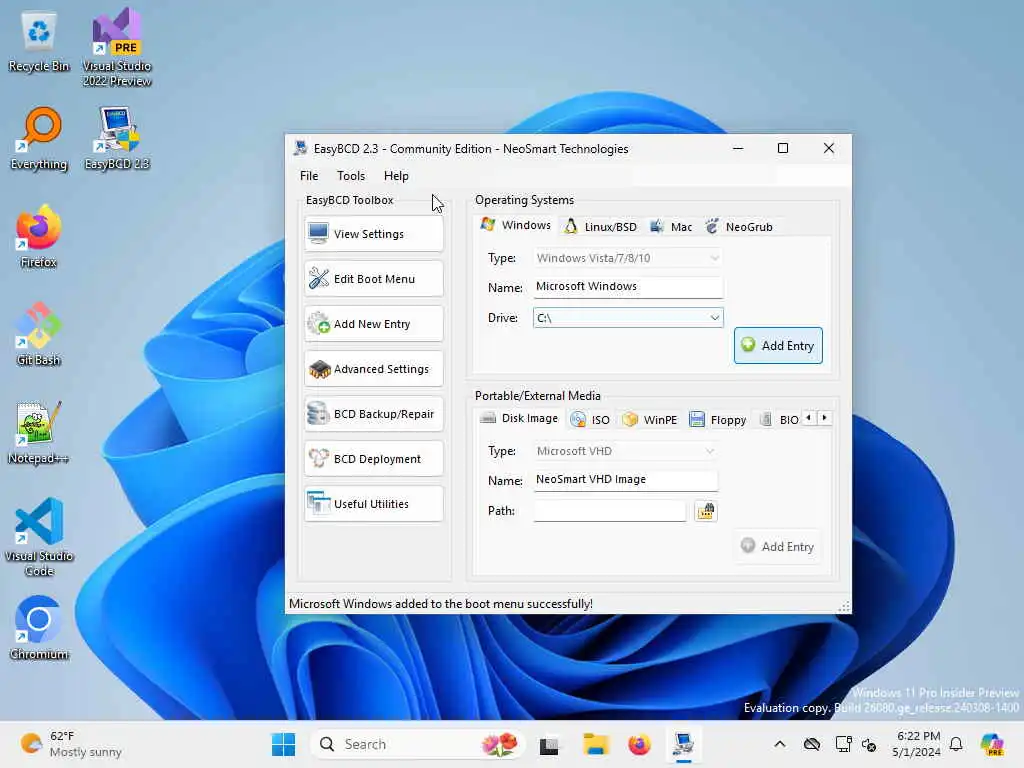The width and height of the screenshot is (1024, 768).
Task: Select EasyBCD 2.3 desktop shortcut
Action: click(117, 140)
